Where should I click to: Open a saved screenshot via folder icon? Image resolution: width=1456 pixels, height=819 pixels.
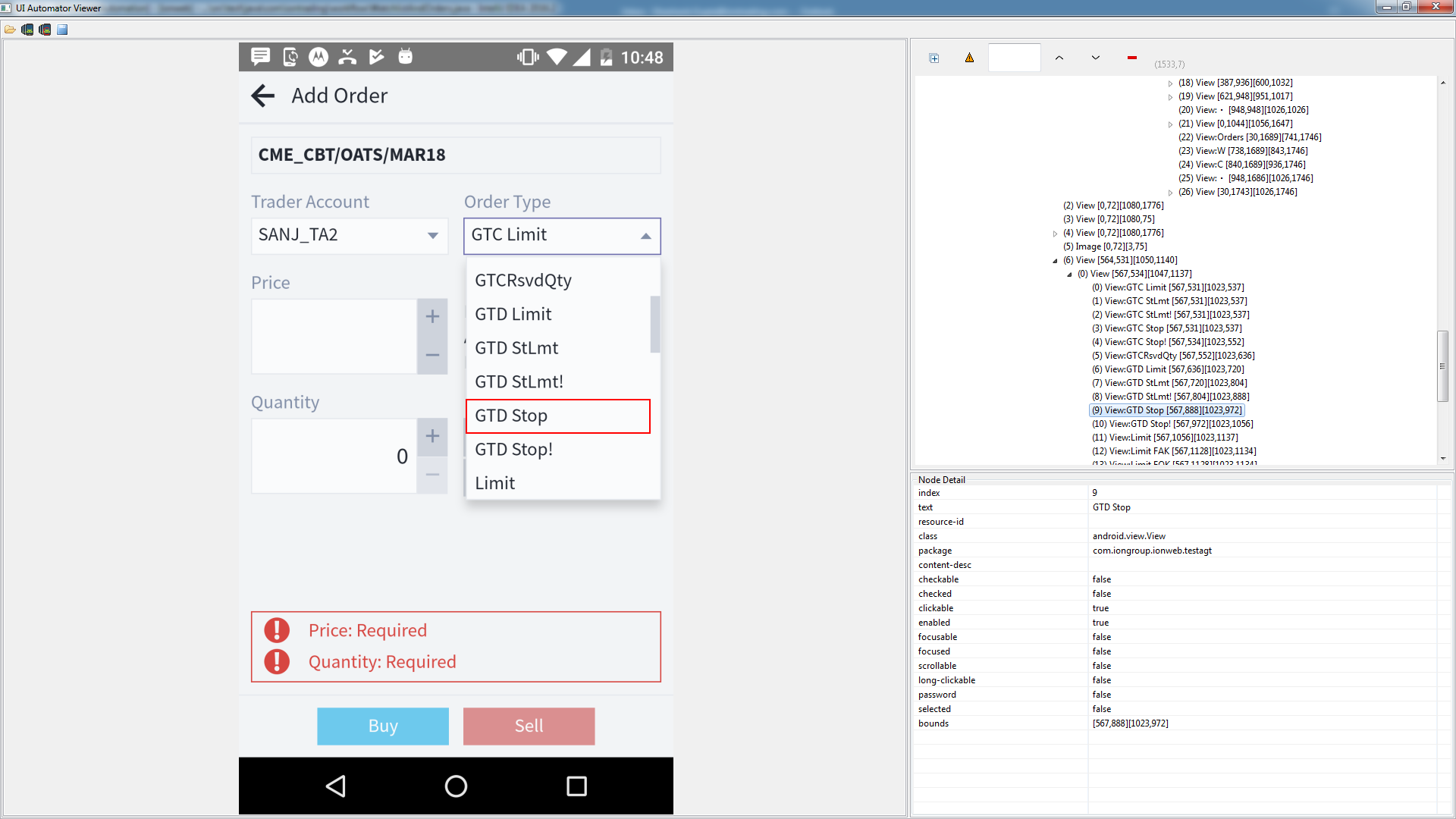[10, 30]
